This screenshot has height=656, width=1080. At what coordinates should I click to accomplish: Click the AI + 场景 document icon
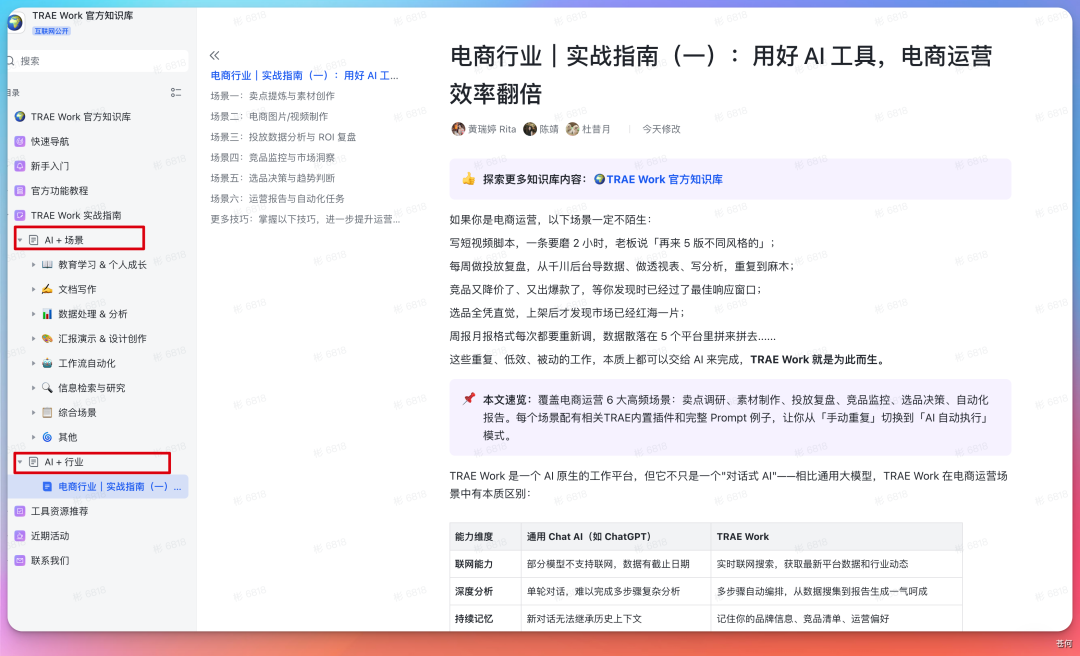coord(33,240)
